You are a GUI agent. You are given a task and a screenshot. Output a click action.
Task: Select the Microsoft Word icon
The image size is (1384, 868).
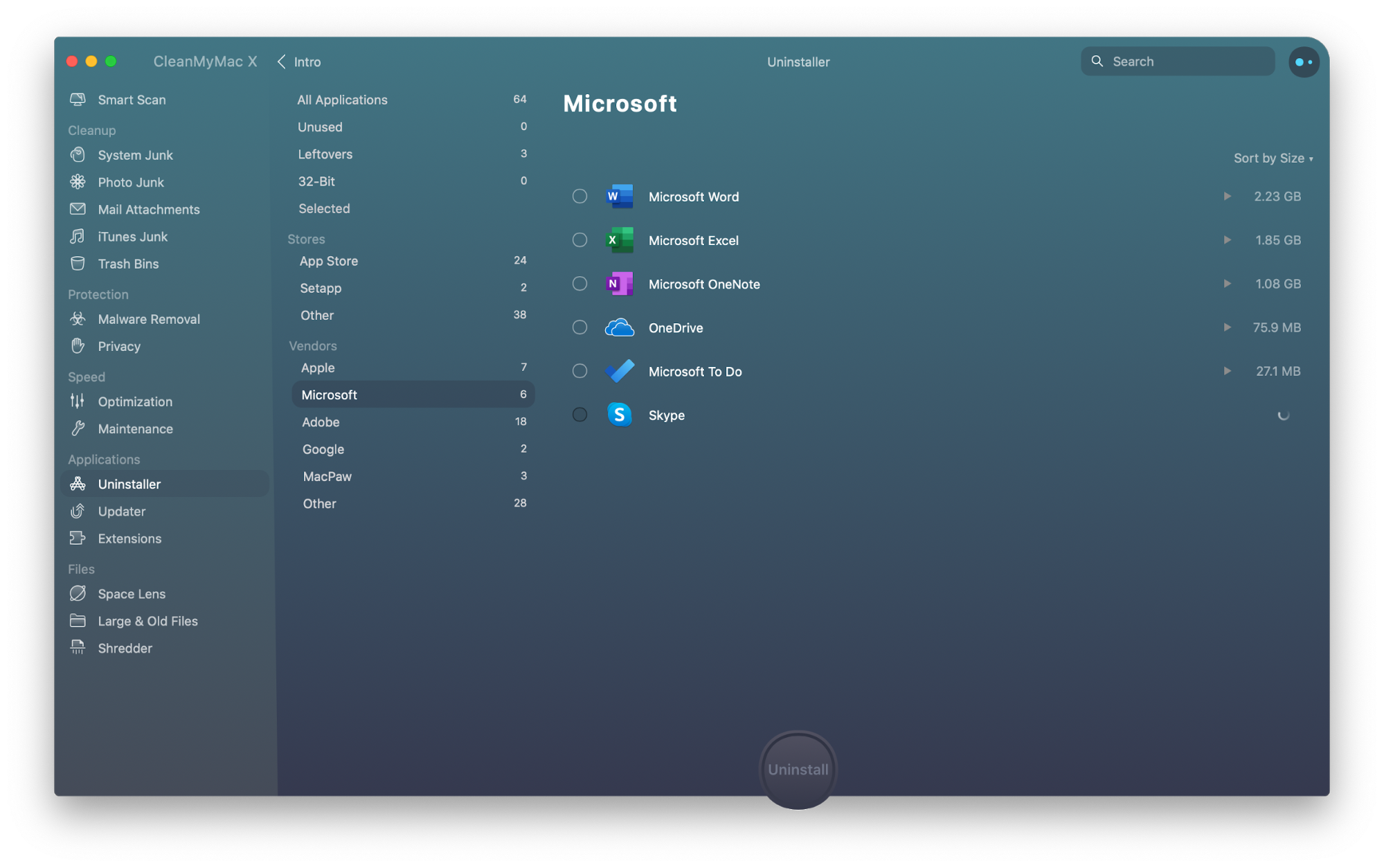tap(619, 196)
